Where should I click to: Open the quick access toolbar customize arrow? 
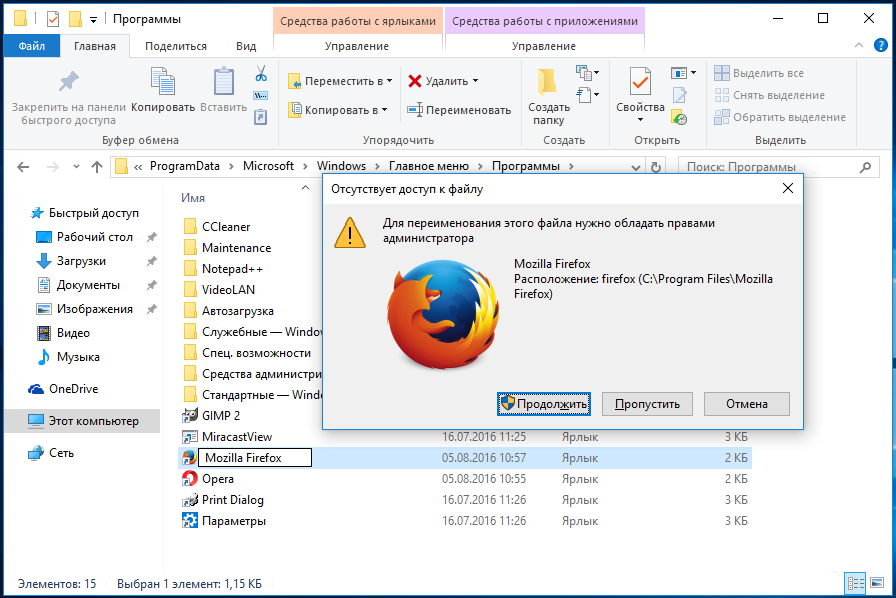[93, 20]
